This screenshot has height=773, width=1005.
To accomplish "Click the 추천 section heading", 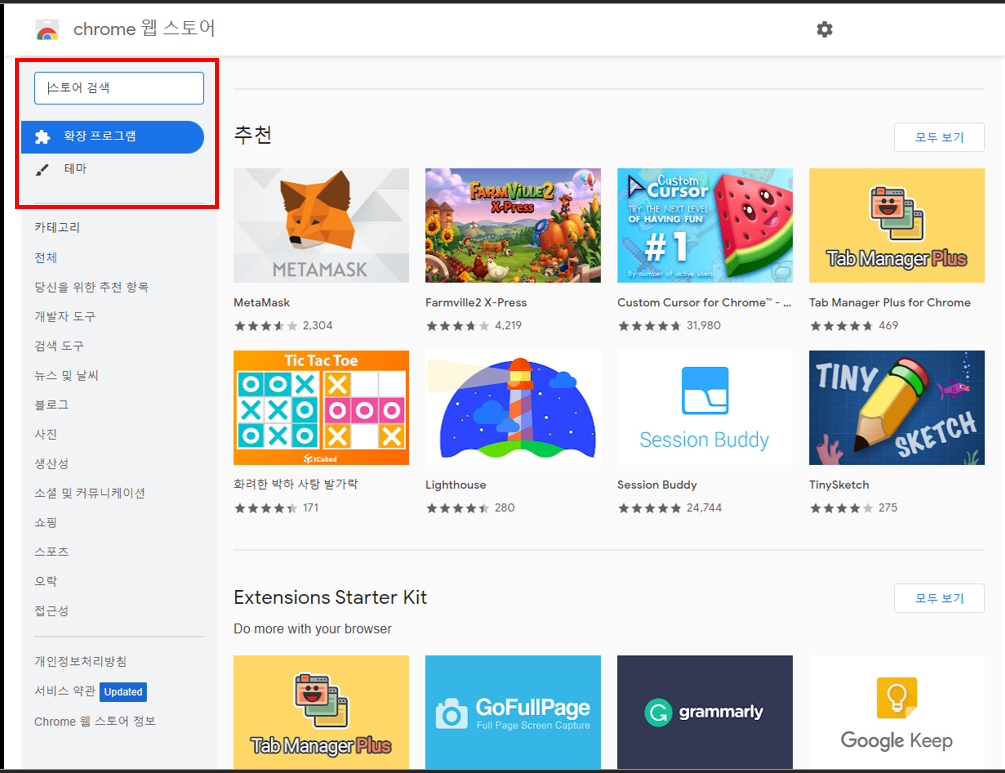I will pyautogui.click(x=253, y=135).
